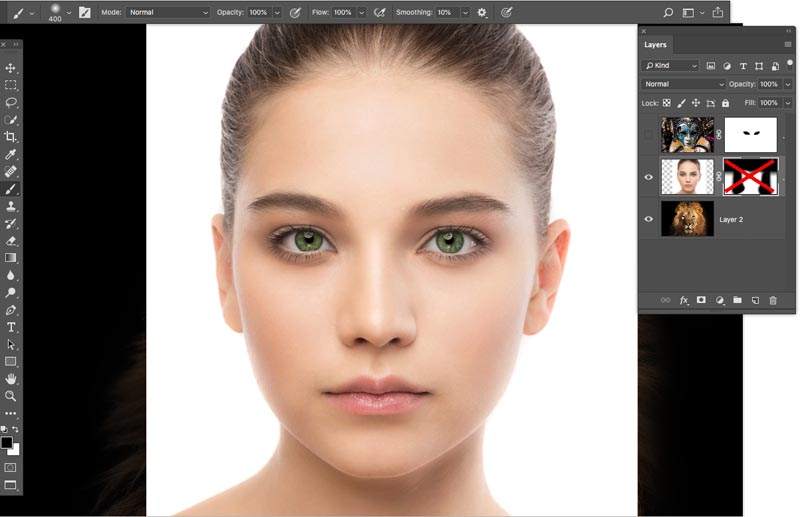Screen dimensions: 800x517
Task: Click the disabled layer mask thumbnail
Action: click(751, 177)
